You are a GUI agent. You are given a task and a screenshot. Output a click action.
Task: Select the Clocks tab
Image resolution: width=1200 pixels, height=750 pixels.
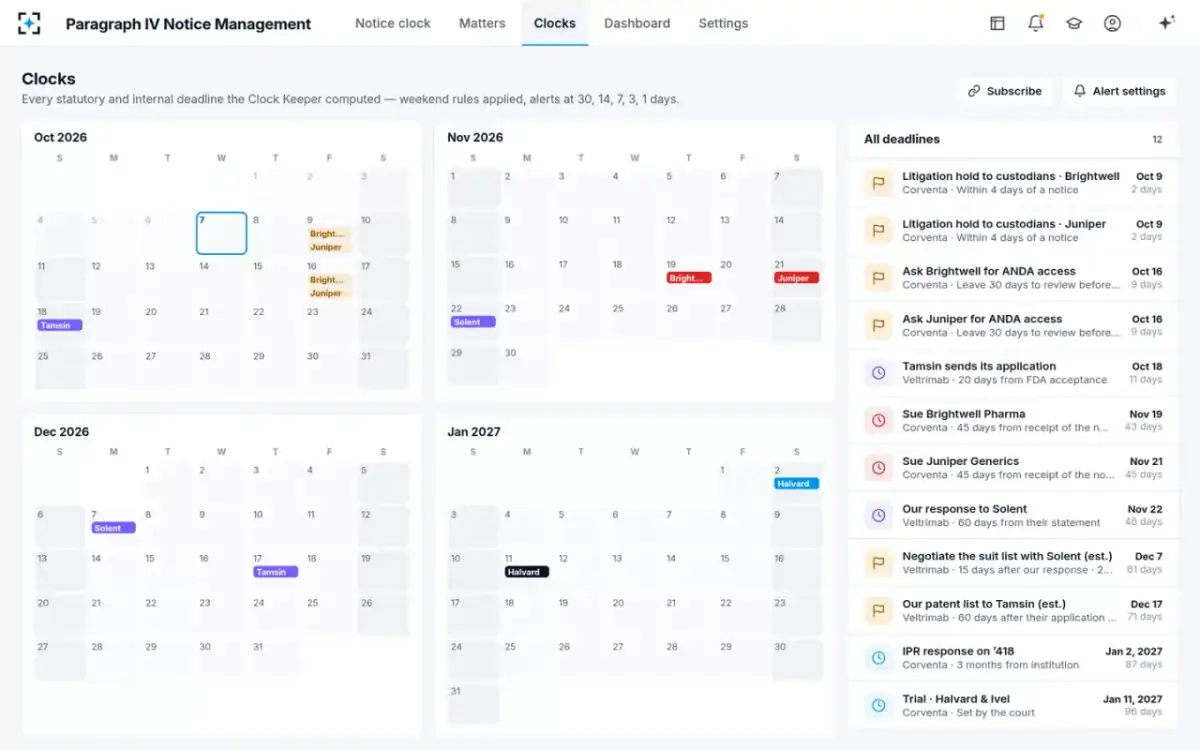point(555,23)
